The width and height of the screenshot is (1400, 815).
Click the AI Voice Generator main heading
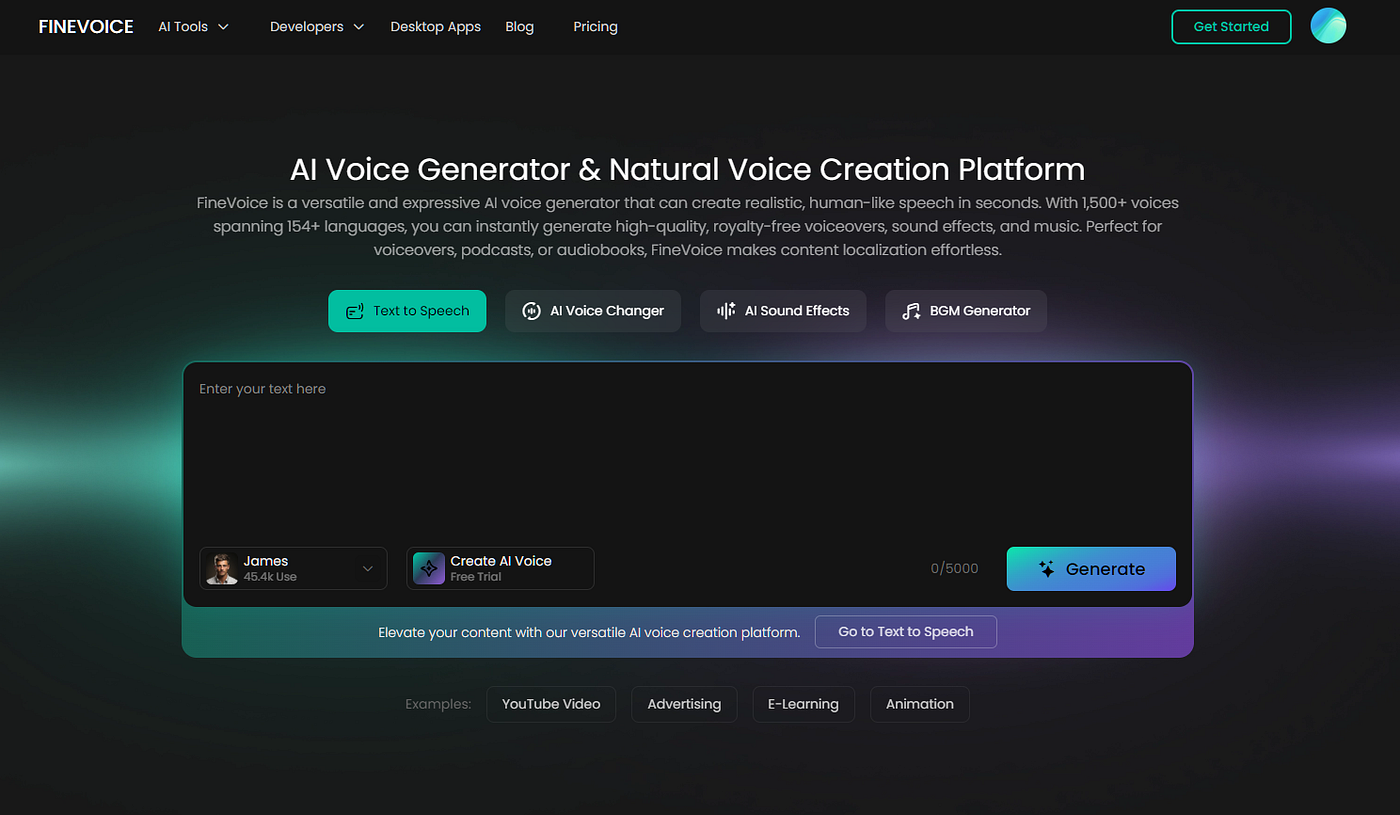coord(687,169)
